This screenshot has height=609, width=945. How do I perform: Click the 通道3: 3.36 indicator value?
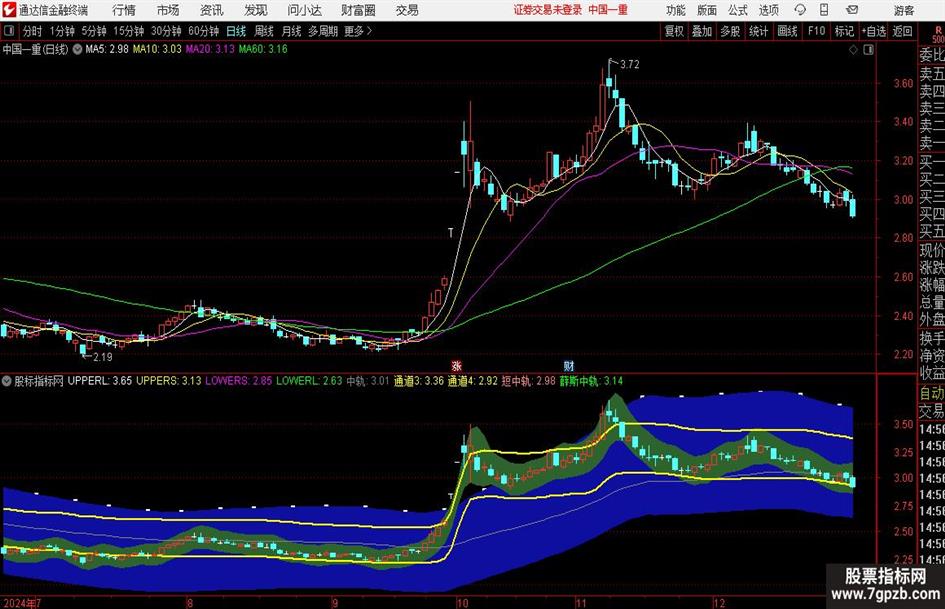[419, 381]
